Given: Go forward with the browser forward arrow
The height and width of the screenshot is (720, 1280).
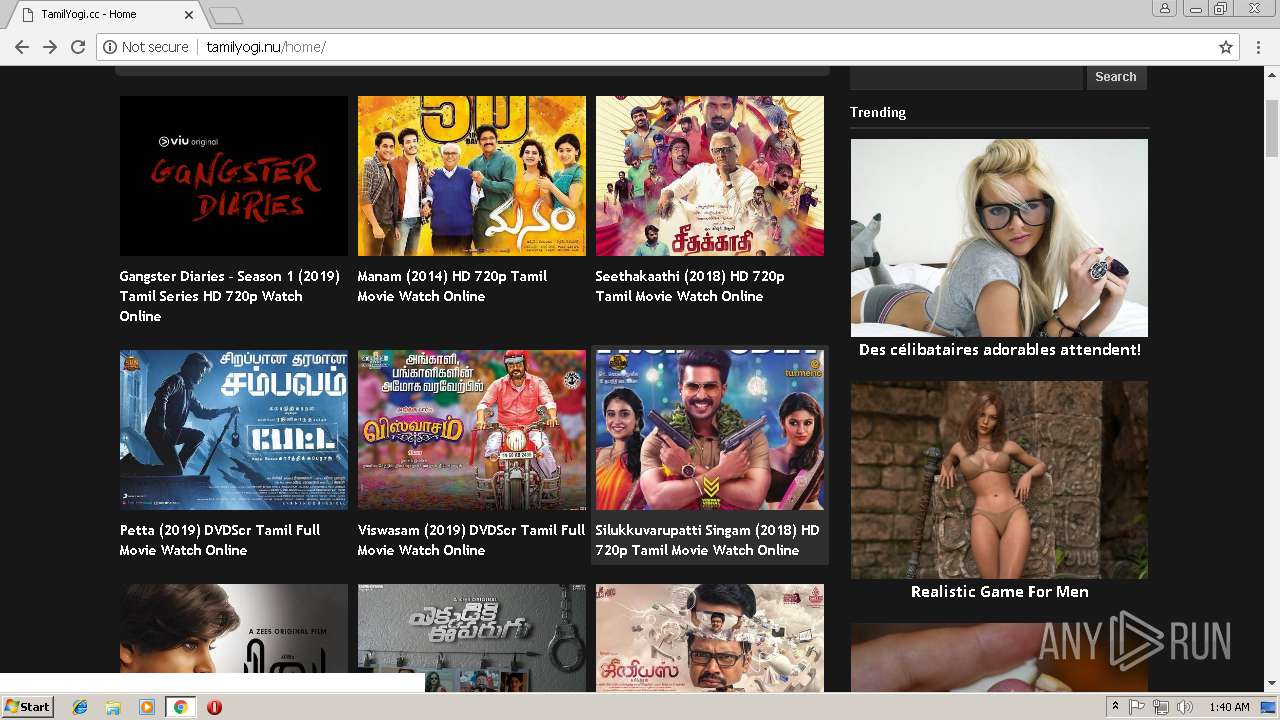Looking at the screenshot, I should point(50,47).
